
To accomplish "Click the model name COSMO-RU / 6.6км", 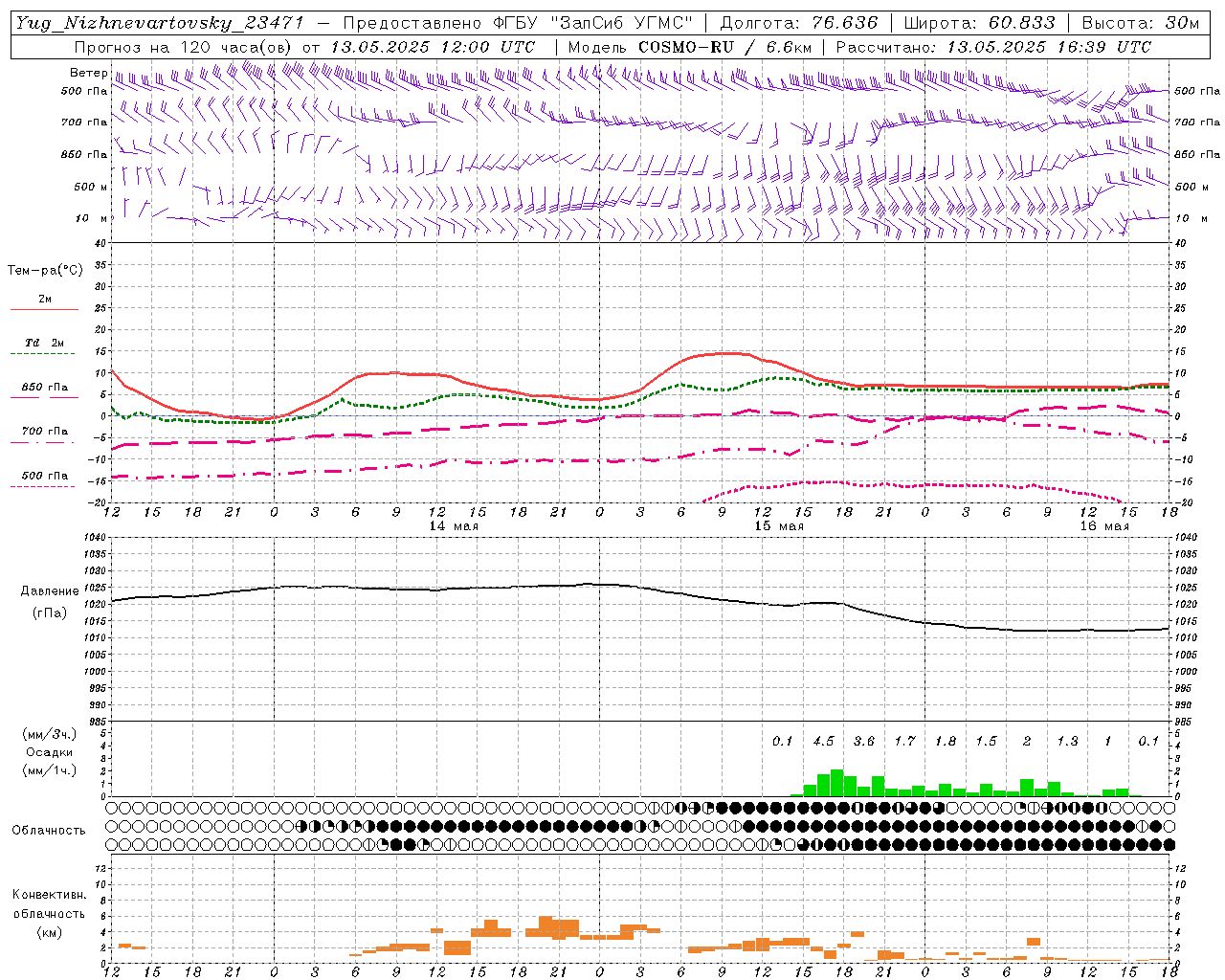I will (x=724, y=47).
